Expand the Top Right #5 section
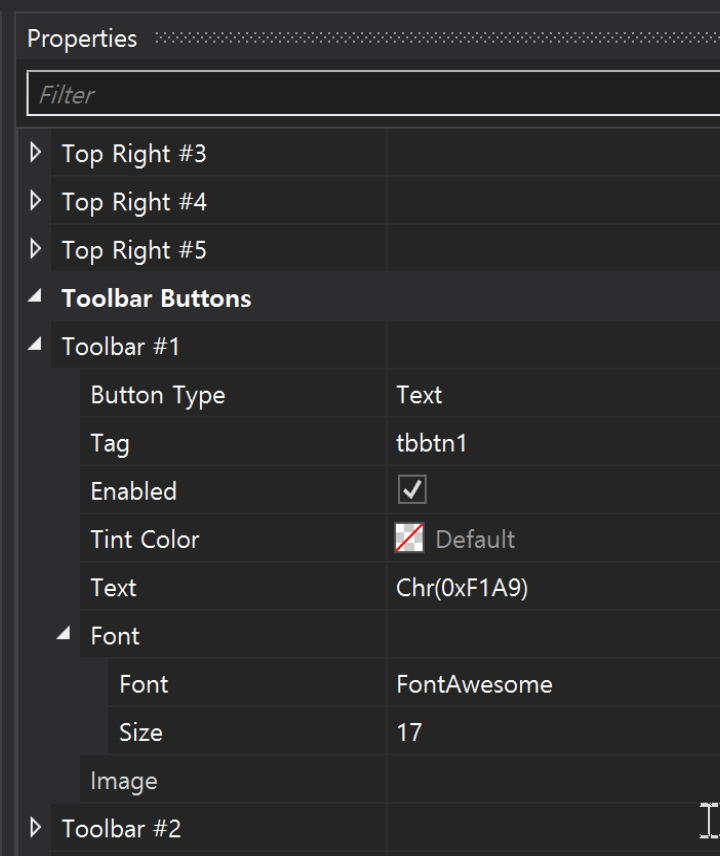This screenshot has width=720, height=856. pos(36,249)
